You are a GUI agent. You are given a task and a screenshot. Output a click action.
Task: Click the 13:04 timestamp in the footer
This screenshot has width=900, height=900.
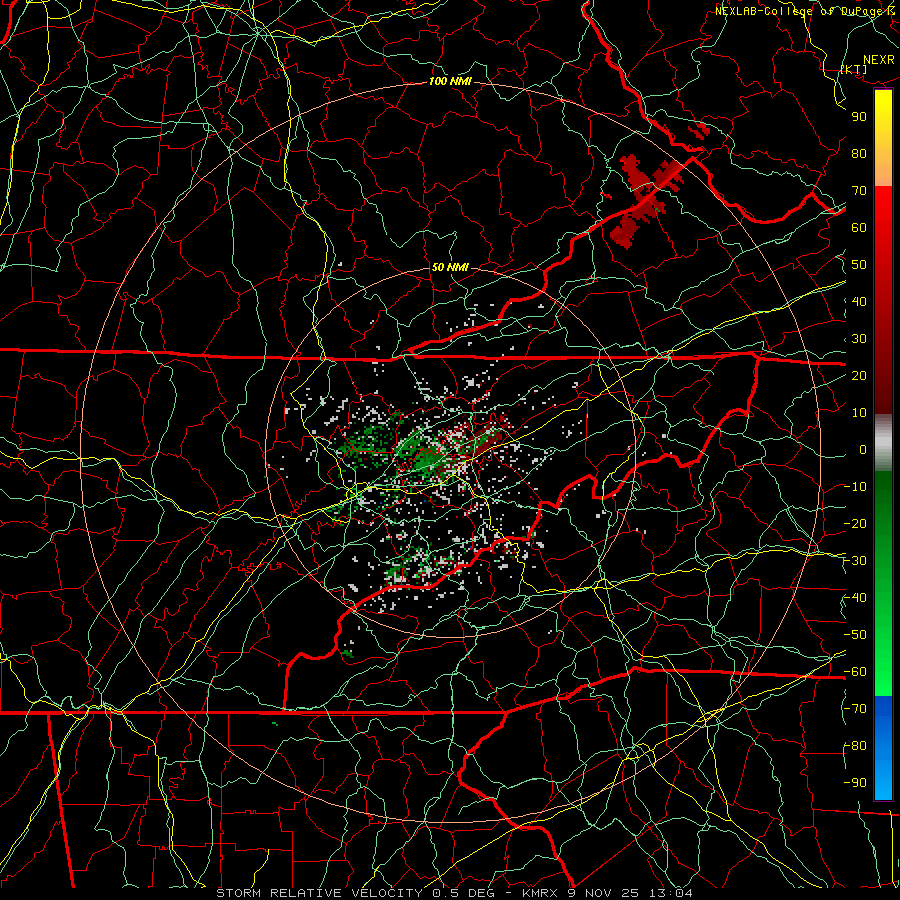[x=671, y=893]
